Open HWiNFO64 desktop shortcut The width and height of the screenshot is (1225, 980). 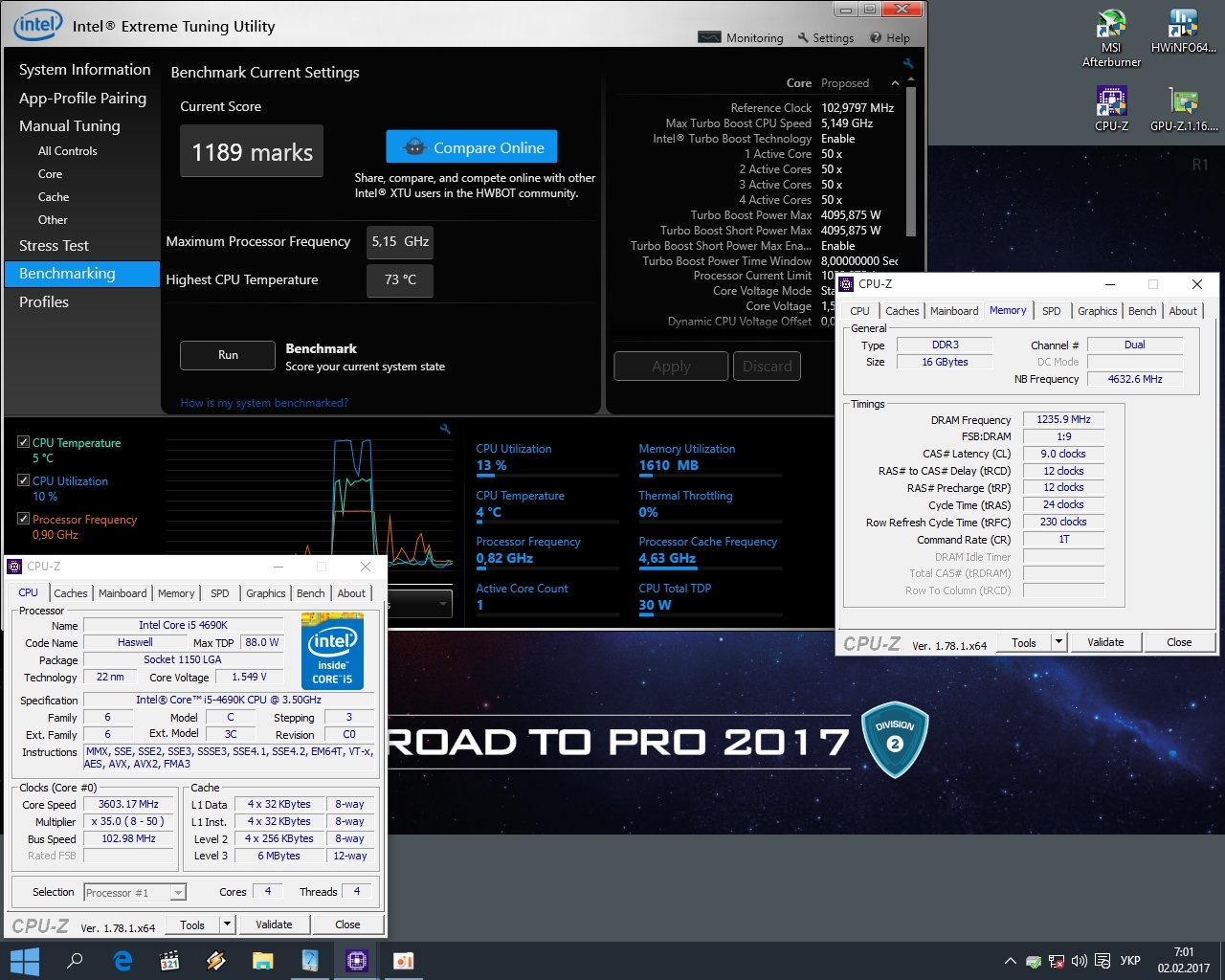1183,32
